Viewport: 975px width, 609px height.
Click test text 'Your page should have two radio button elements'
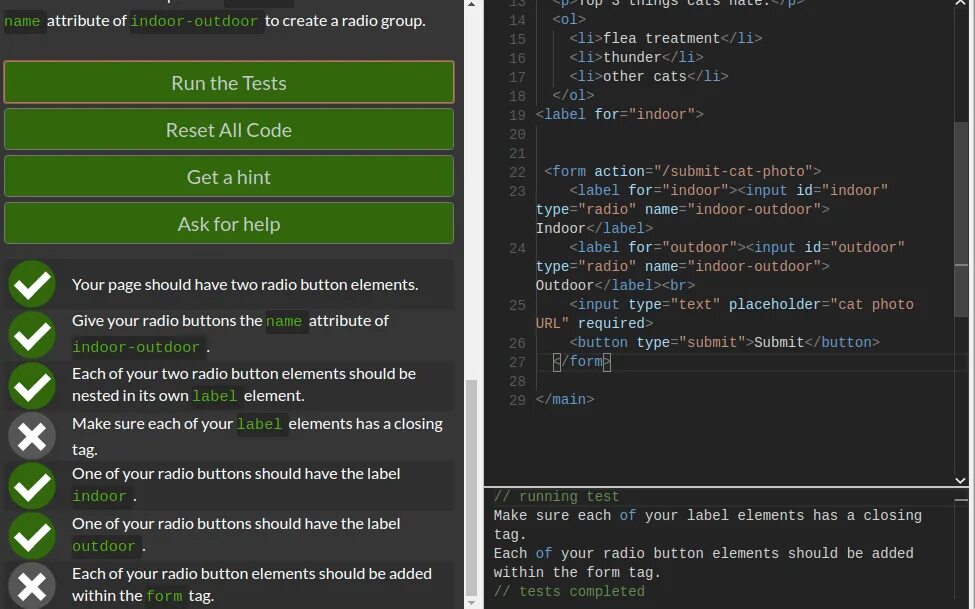pos(245,284)
